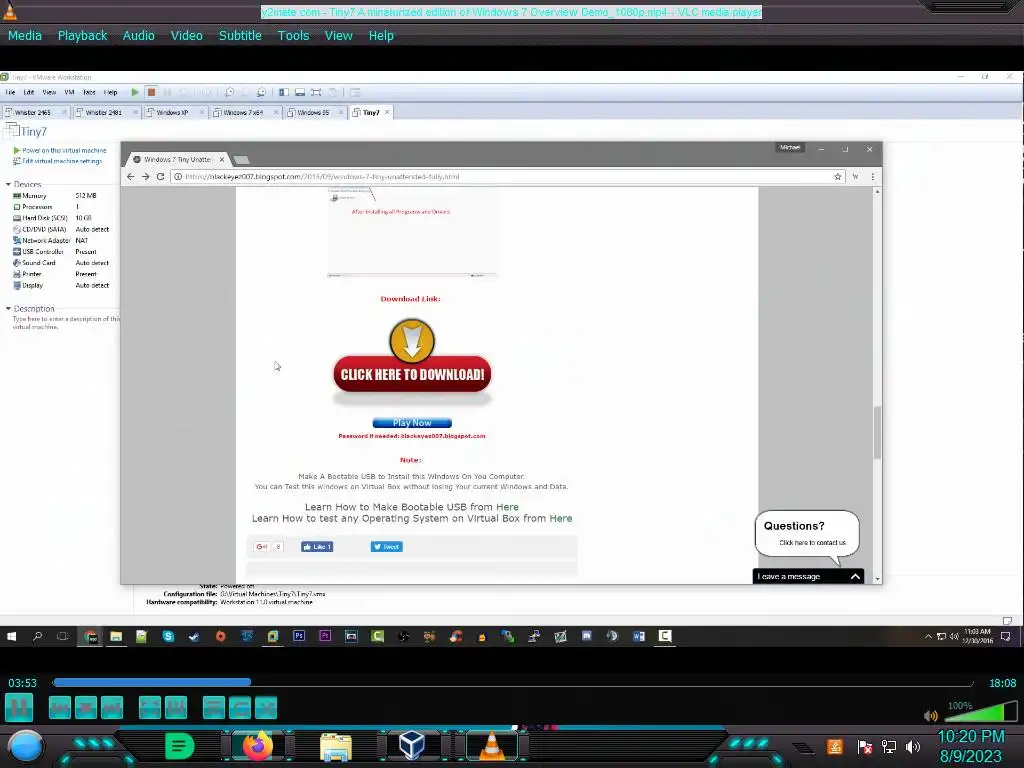Collapse the Description section in VMware

pos(8,308)
